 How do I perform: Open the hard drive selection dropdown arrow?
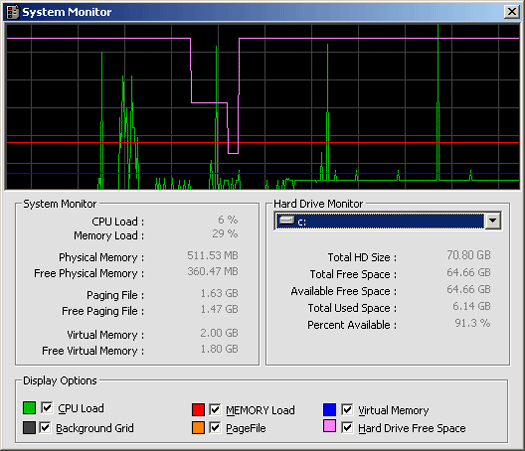click(x=493, y=221)
